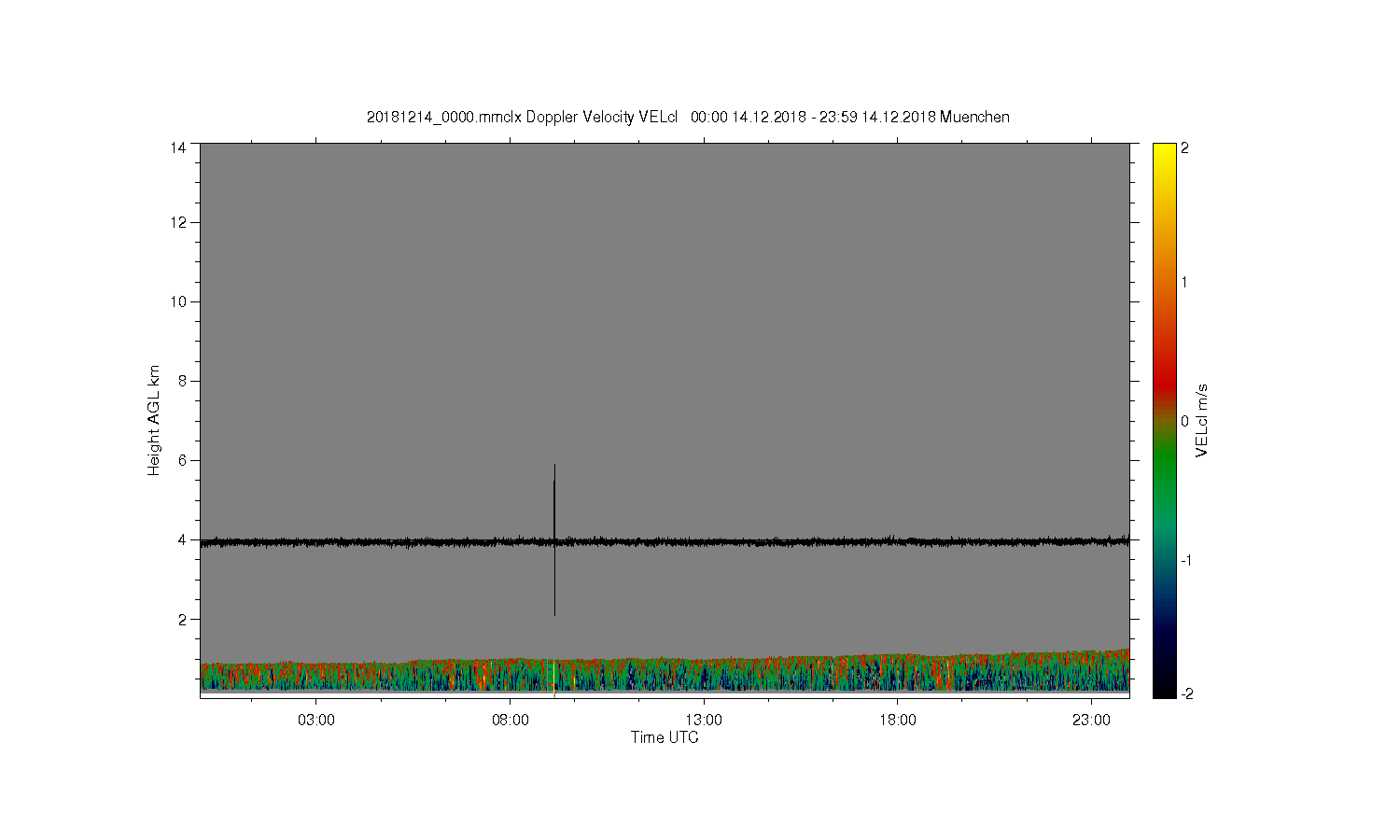Click the height axis label 12
This screenshot has height=840, width=1400.
coord(178,222)
